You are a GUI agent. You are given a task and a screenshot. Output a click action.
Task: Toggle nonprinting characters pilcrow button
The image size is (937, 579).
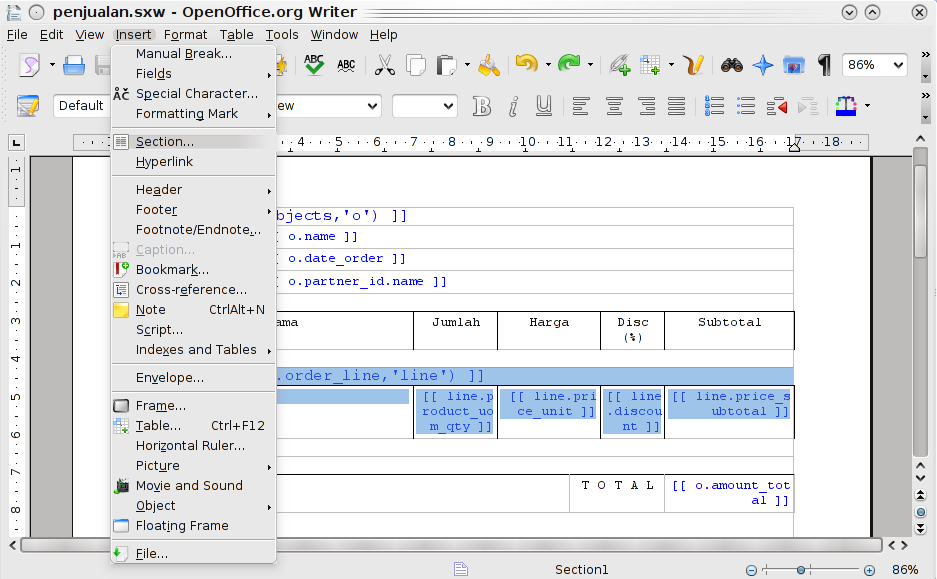click(x=824, y=65)
